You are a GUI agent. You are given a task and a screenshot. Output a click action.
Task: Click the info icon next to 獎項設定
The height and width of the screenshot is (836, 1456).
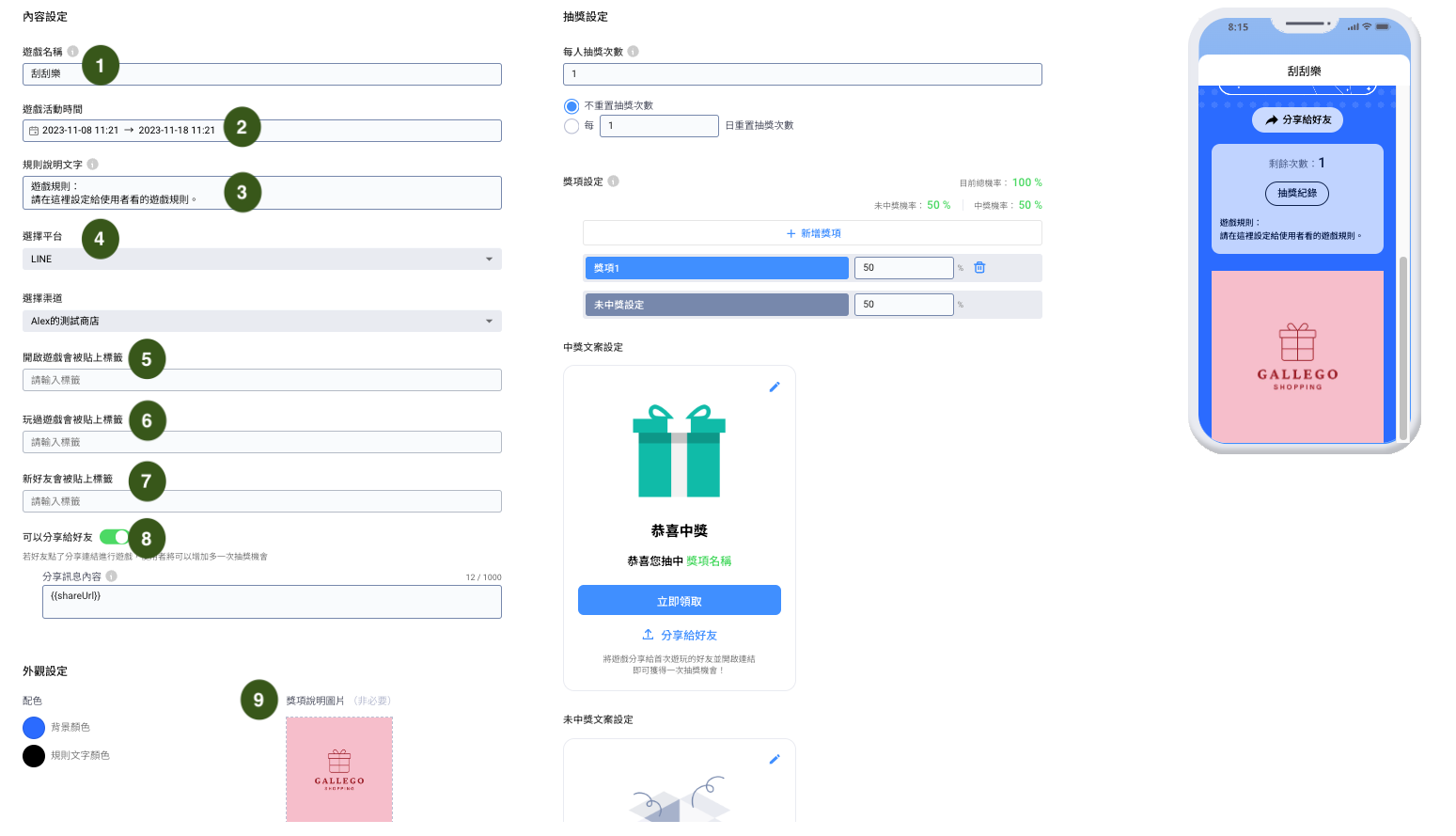[x=613, y=181]
